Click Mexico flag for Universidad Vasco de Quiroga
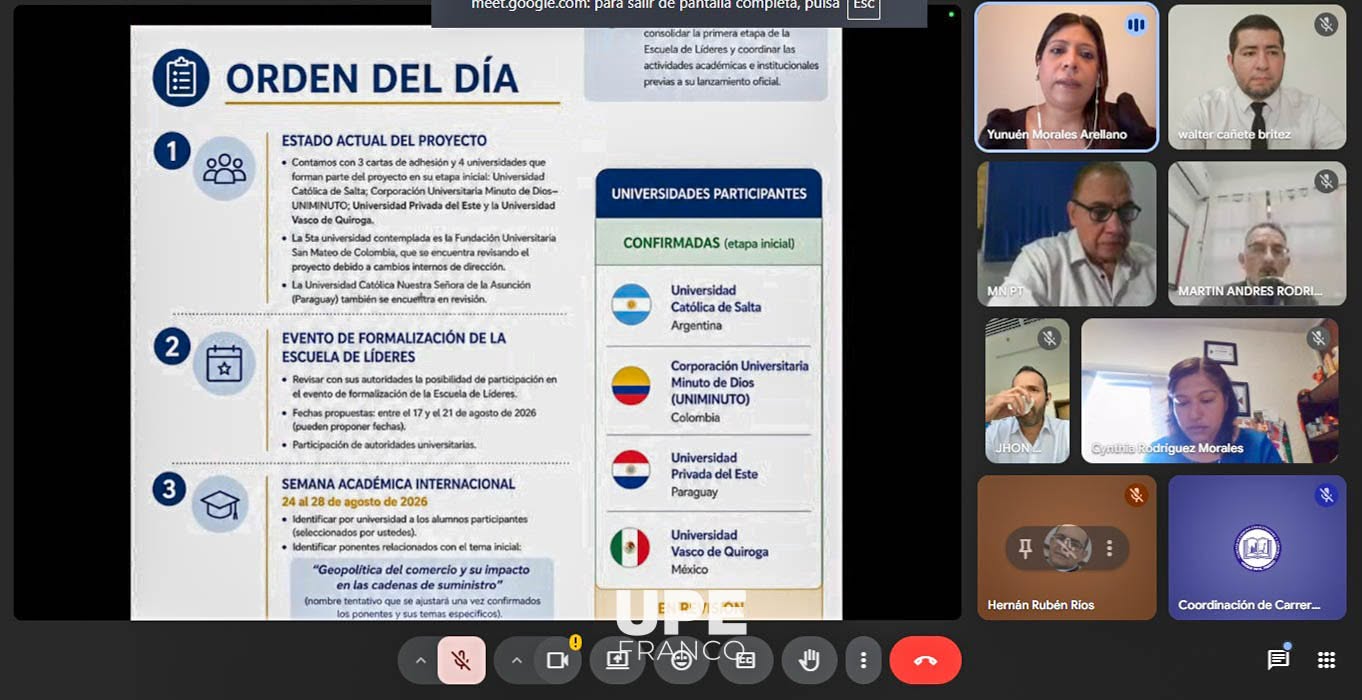Image resolution: width=1362 pixels, height=700 pixels. [630, 548]
